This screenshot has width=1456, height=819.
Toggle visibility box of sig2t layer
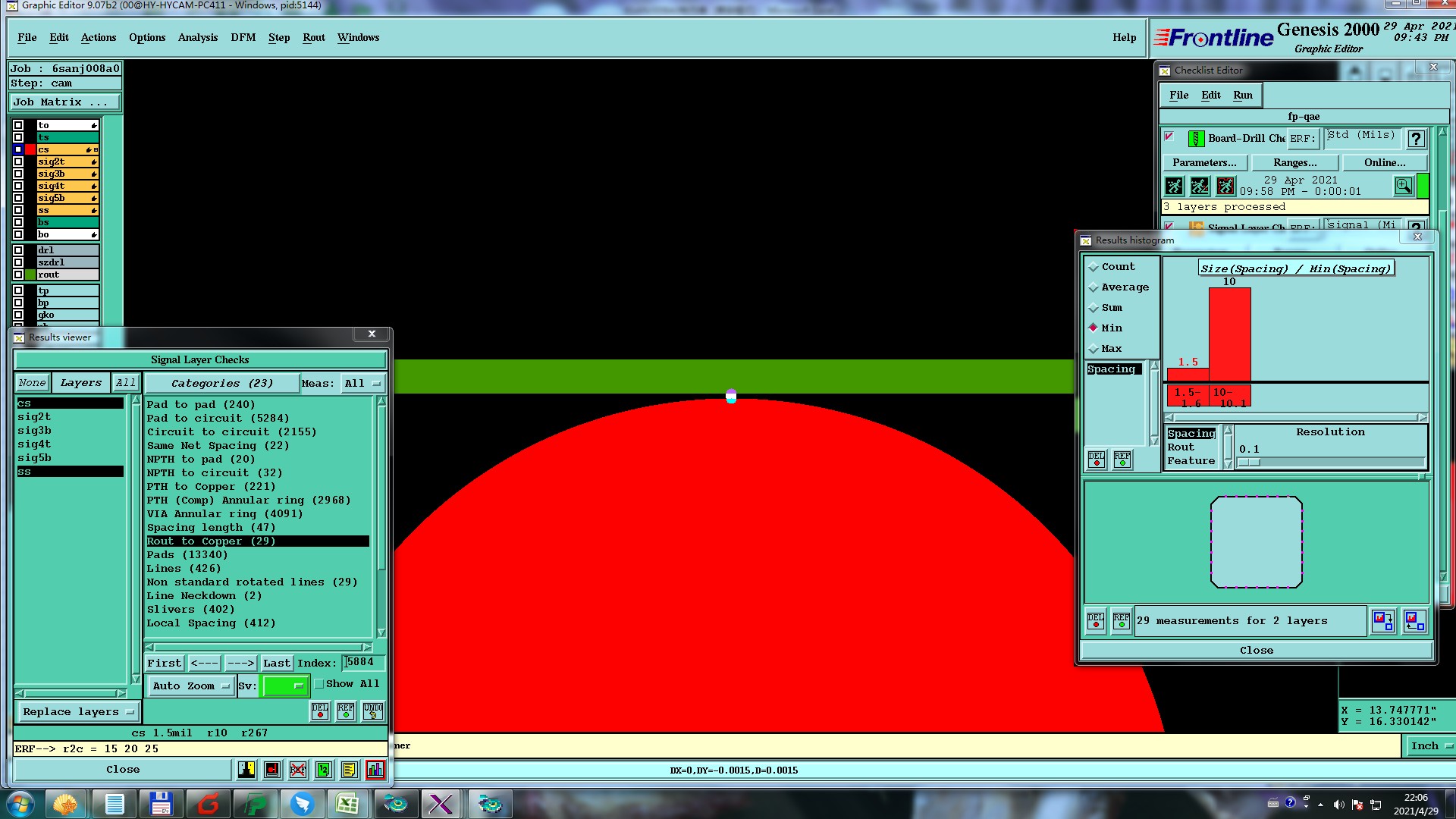pyautogui.click(x=18, y=162)
